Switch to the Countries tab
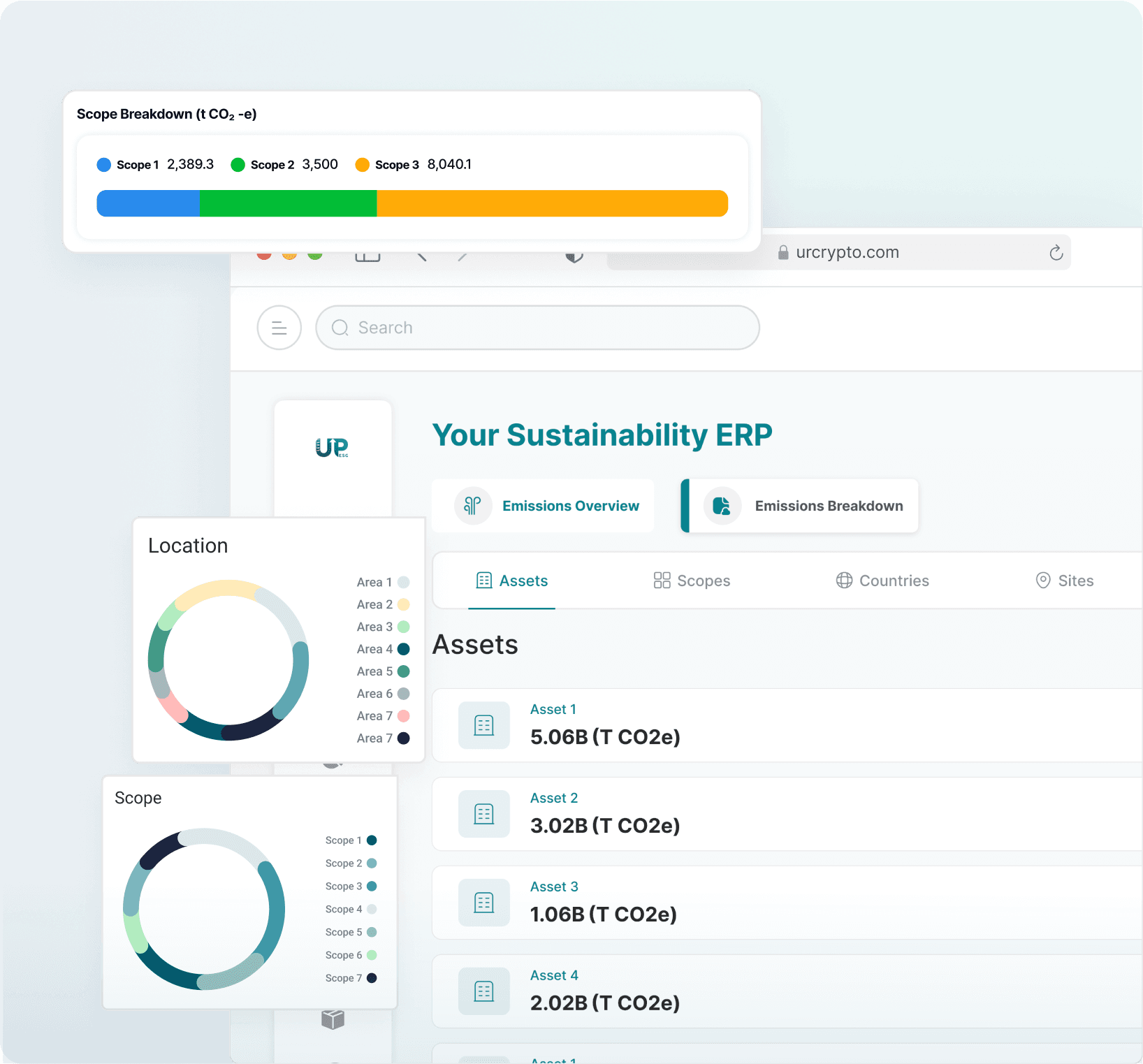Image resolution: width=1143 pixels, height=1064 pixels. (882, 581)
